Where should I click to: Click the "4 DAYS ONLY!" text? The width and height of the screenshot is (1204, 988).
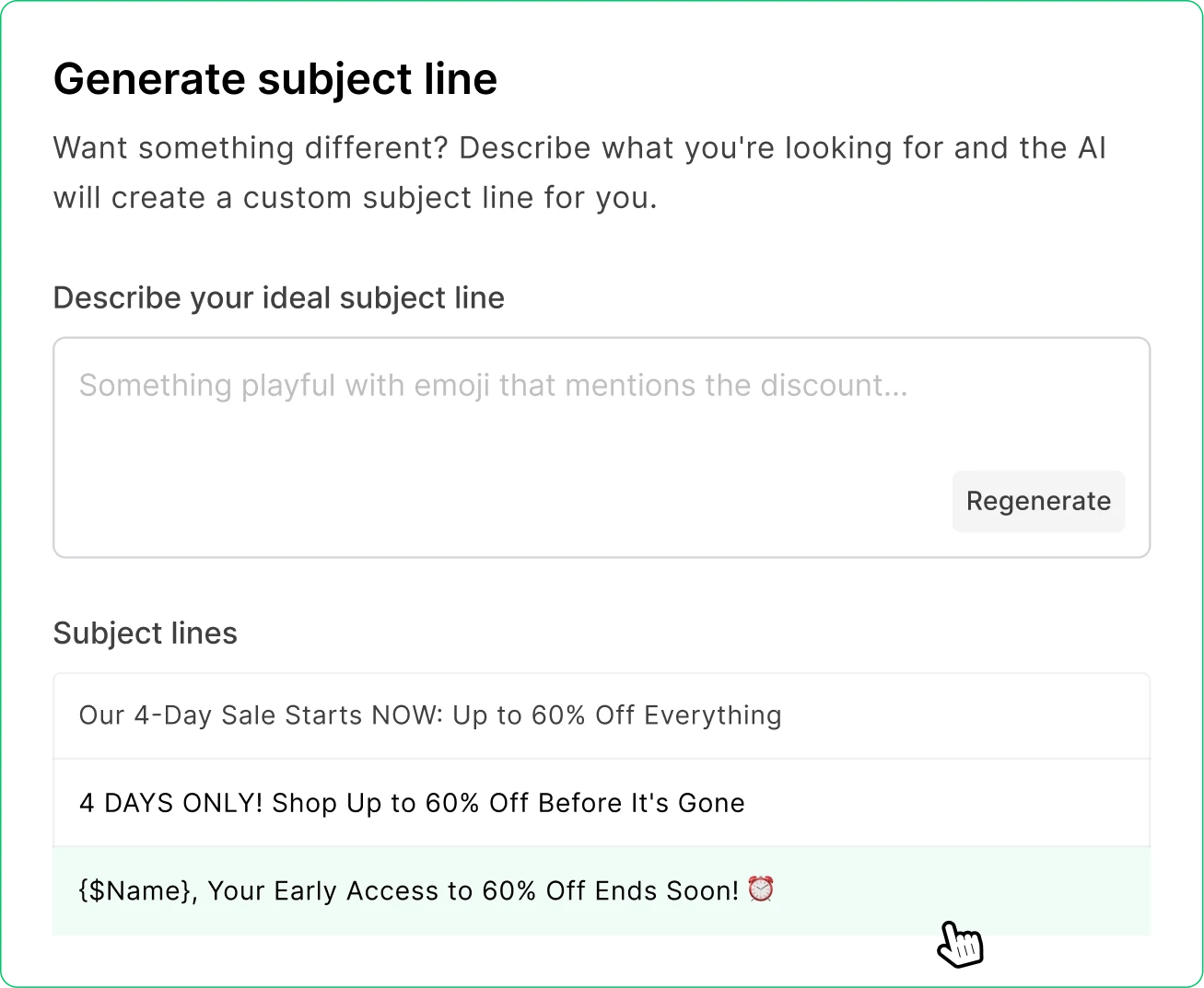[x=171, y=803]
